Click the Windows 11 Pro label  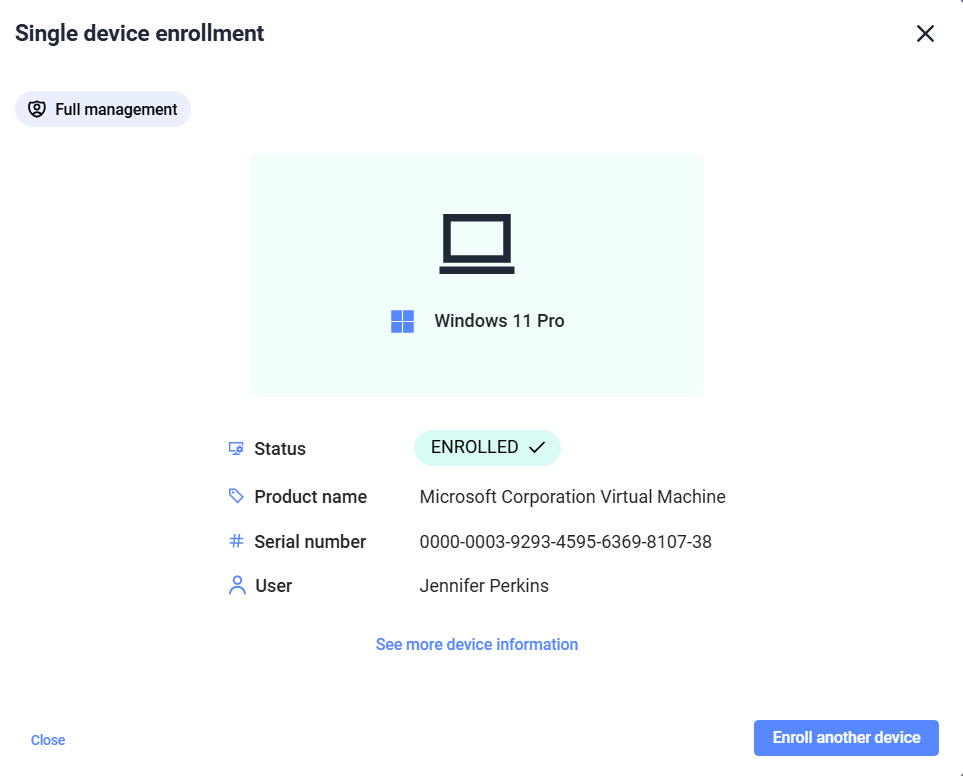pyautogui.click(x=499, y=321)
